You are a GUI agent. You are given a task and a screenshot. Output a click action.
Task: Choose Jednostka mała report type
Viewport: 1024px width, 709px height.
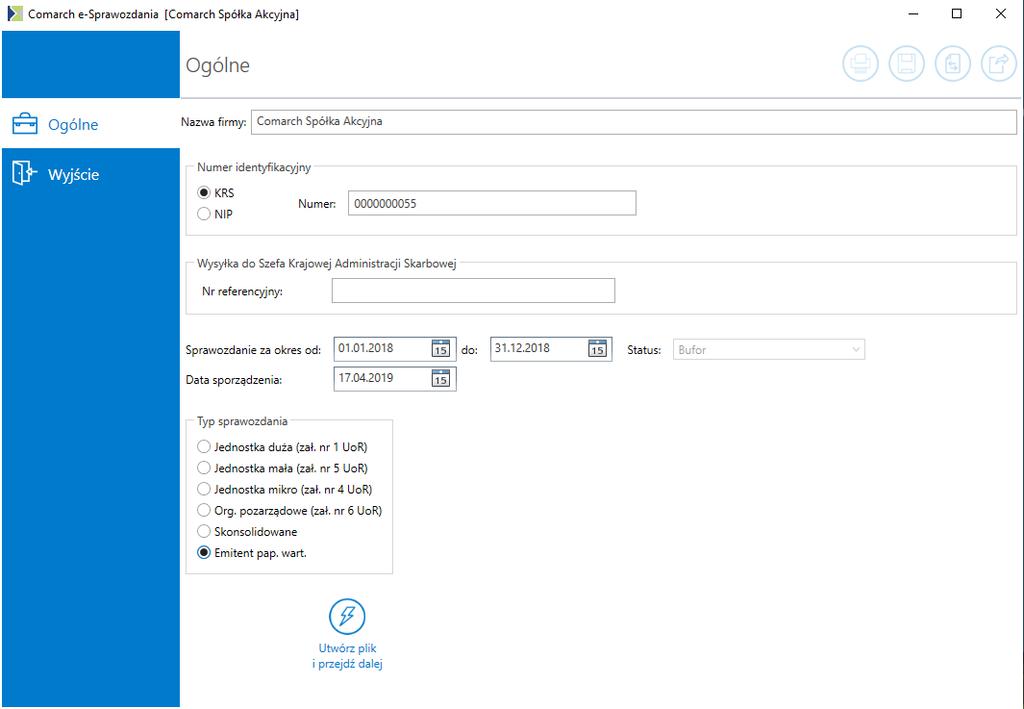pos(204,468)
